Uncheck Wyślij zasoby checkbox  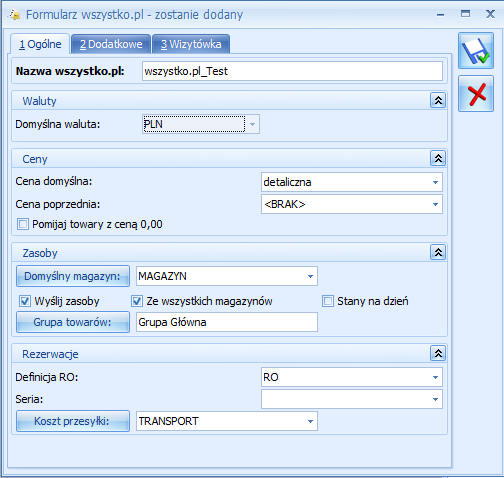click(25, 301)
